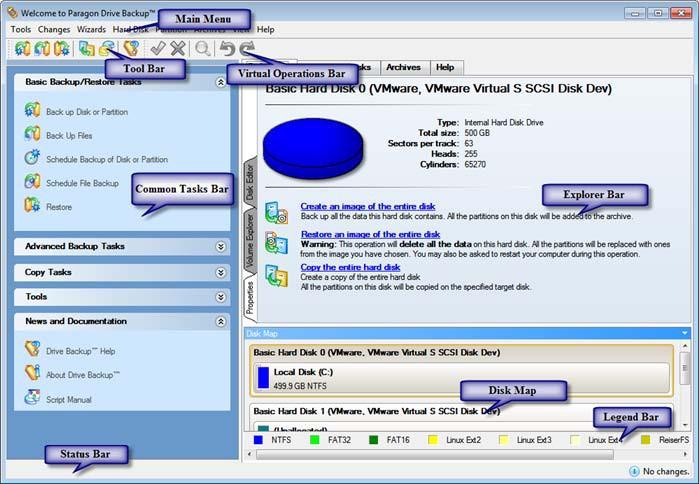This screenshot has height=484, width=699.
Task: Start Back up Disk or Partition task
Action: pyautogui.click(x=87, y=112)
